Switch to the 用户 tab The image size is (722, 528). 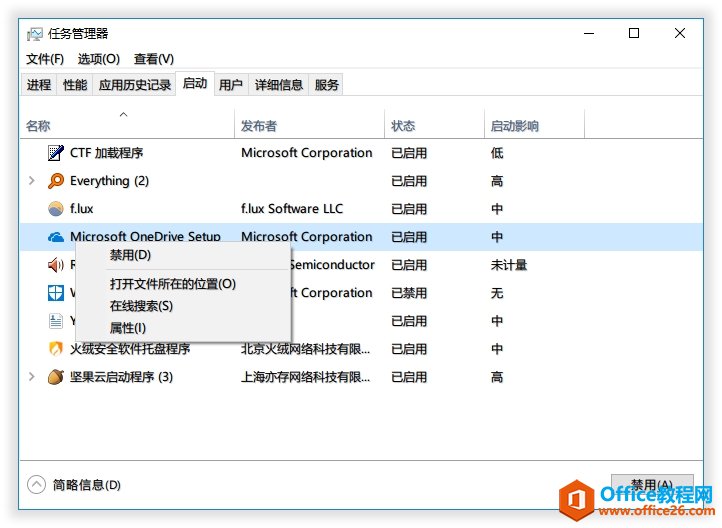(x=231, y=85)
